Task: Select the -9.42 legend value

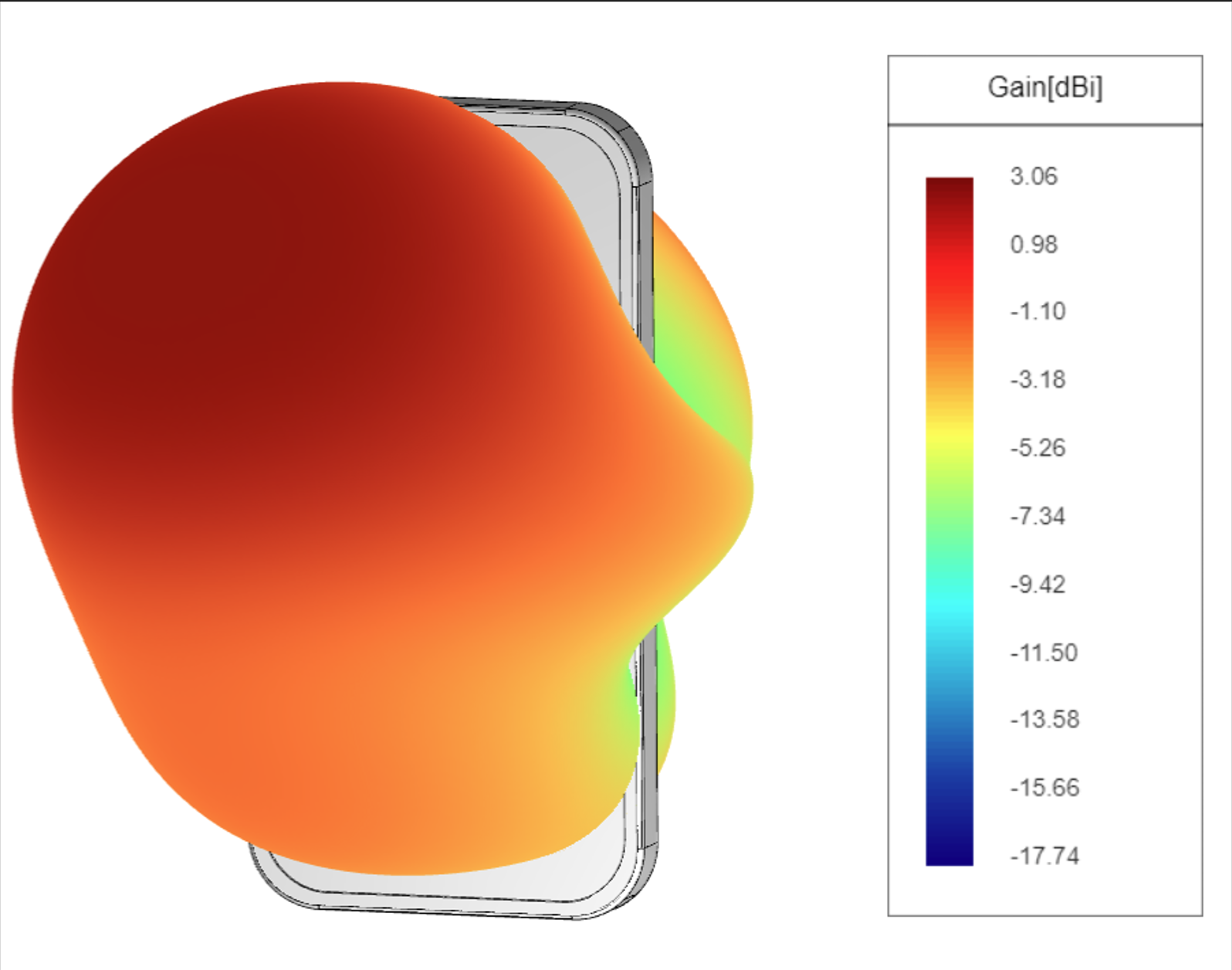Action: [x=1037, y=585]
